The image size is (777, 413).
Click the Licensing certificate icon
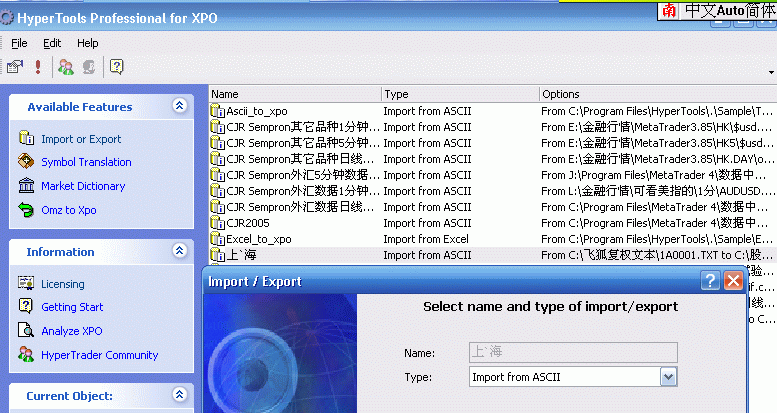click(26, 283)
